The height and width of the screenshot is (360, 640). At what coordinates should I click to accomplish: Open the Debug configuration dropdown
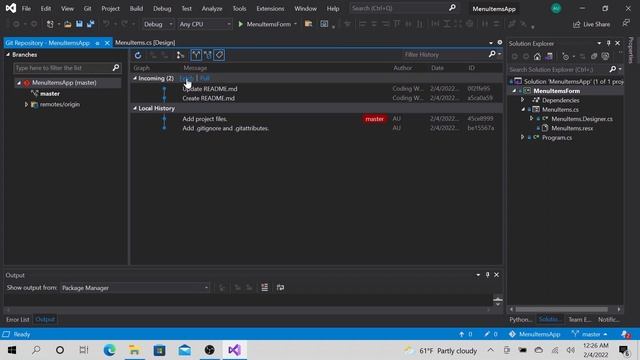pos(158,24)
